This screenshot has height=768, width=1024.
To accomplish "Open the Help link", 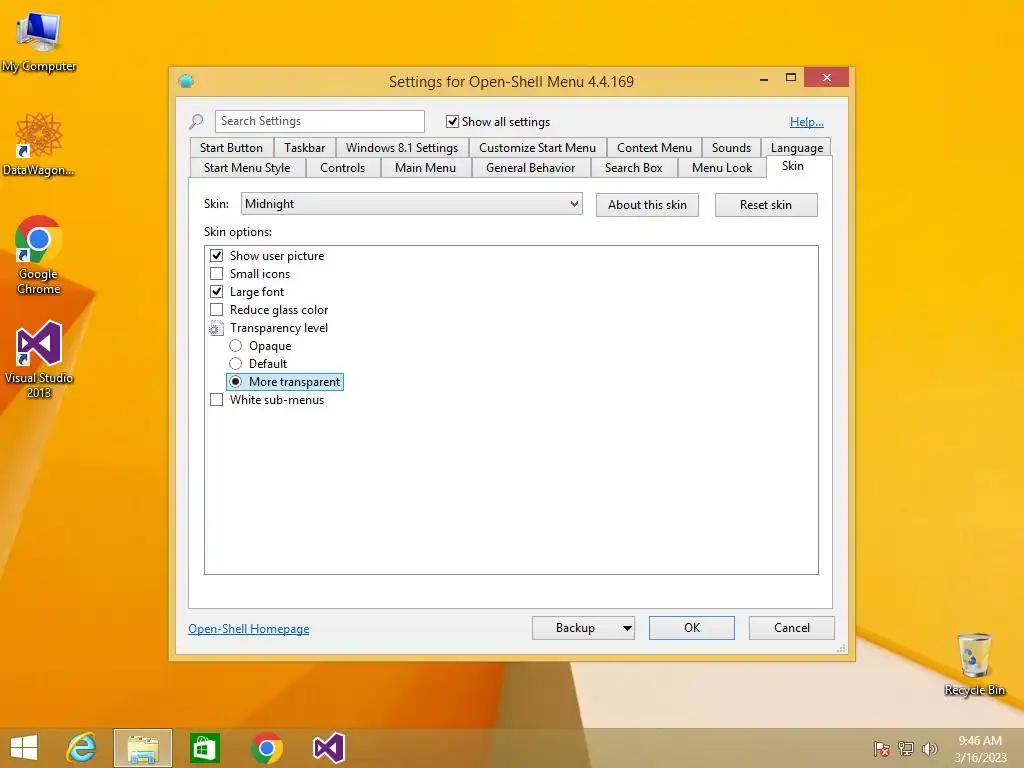I will point(807,121).
